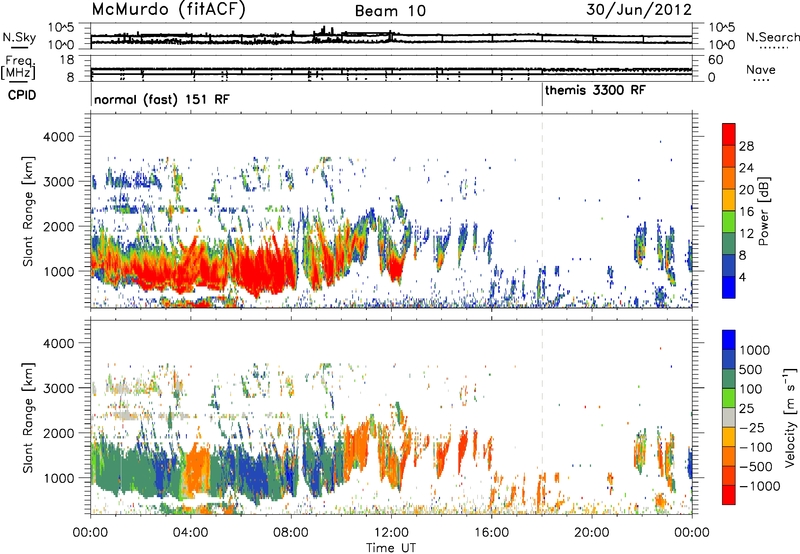Click the red top of the power colorbar

coord(729,134)
